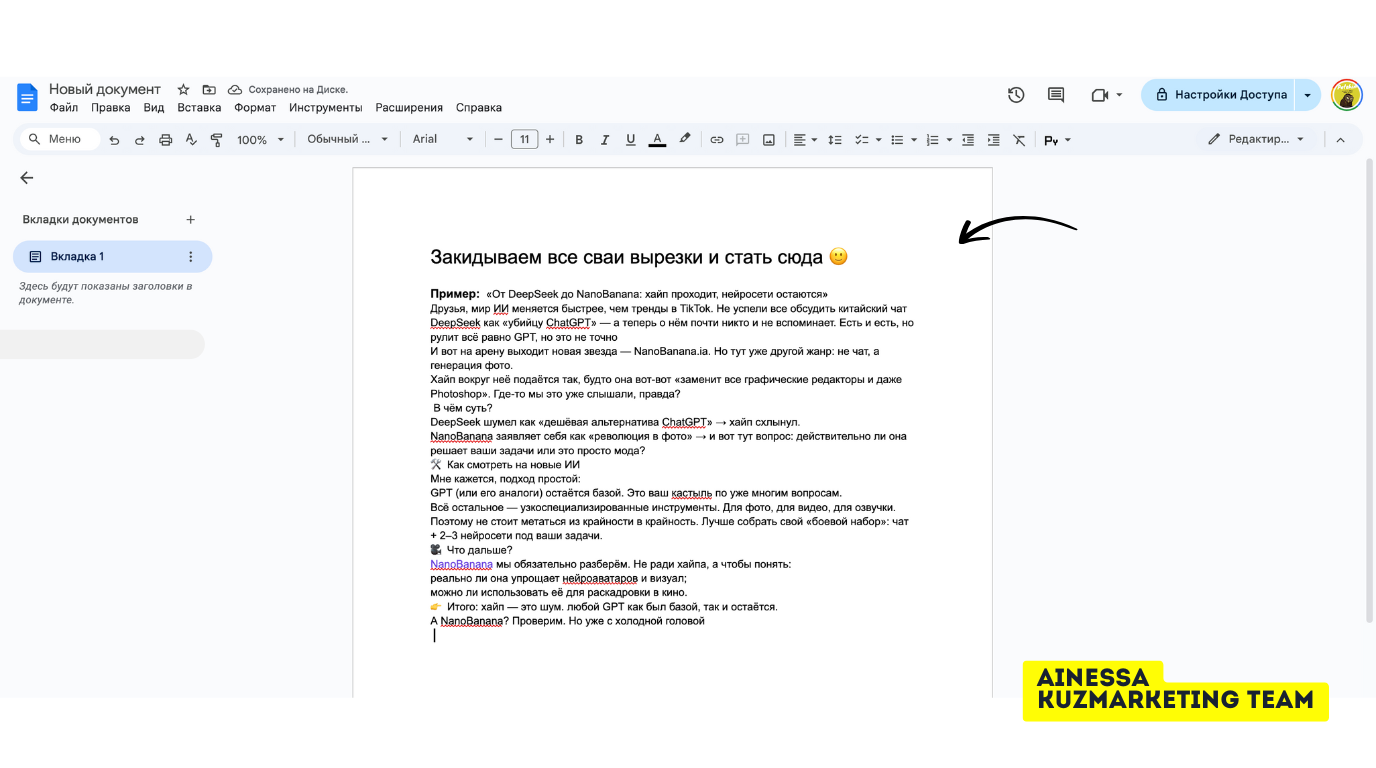Show the comments panel icon
This screenshot has height=768, width=1376.
tap(1056, 95)
